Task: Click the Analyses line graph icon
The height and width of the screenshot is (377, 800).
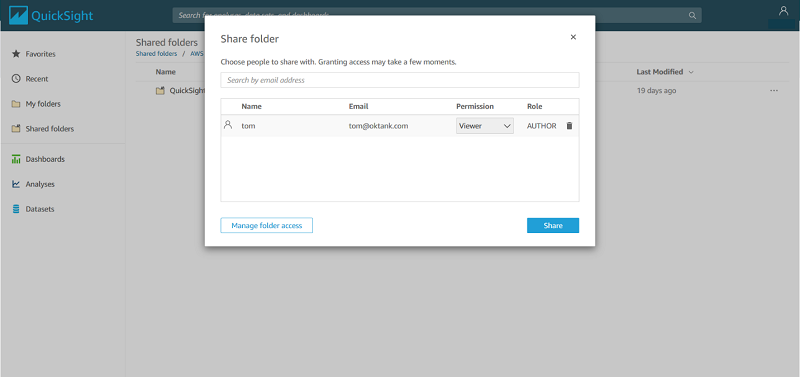Action: [16, 184]
